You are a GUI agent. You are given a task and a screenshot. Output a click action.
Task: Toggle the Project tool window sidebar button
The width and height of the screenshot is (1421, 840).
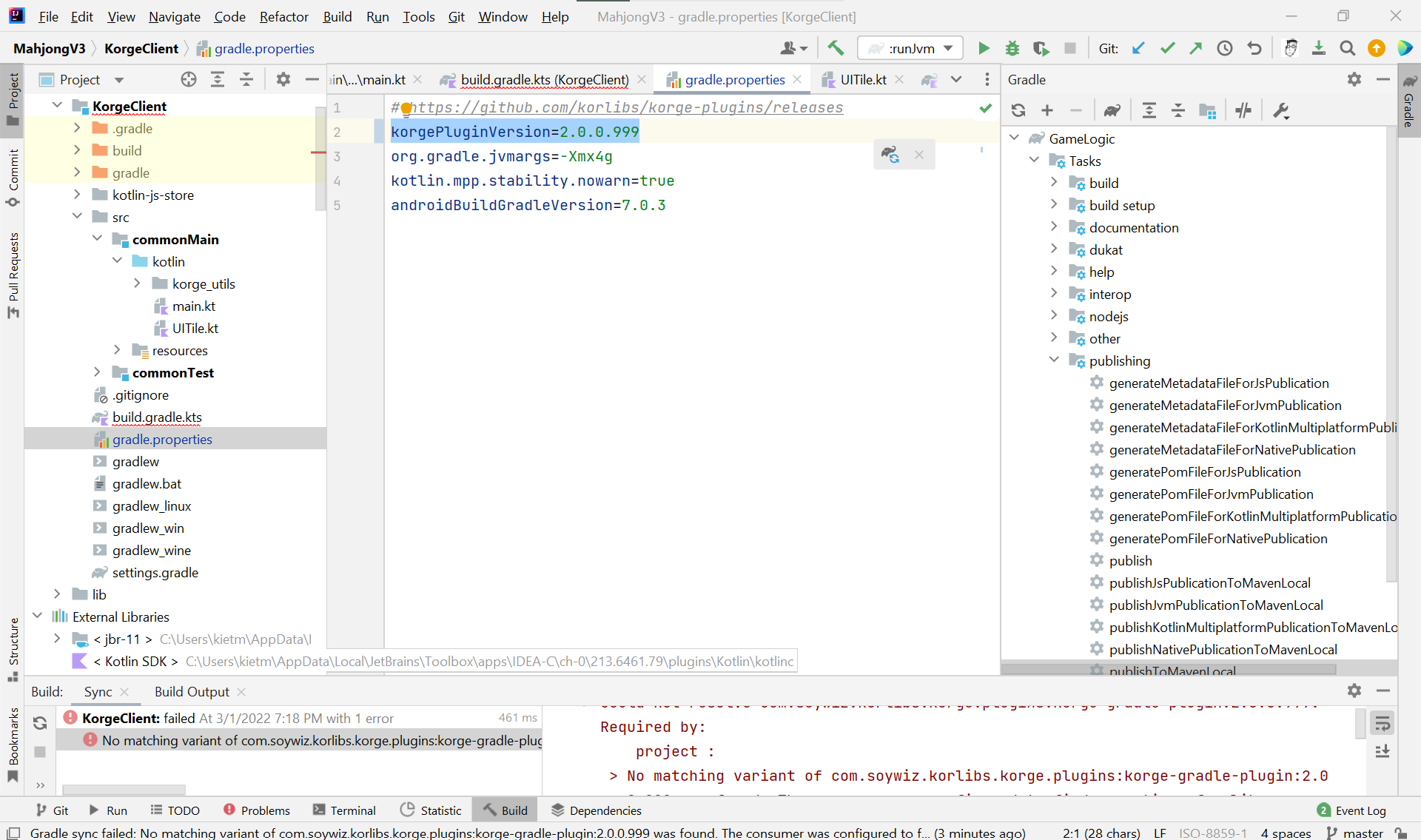pos(13,99)
